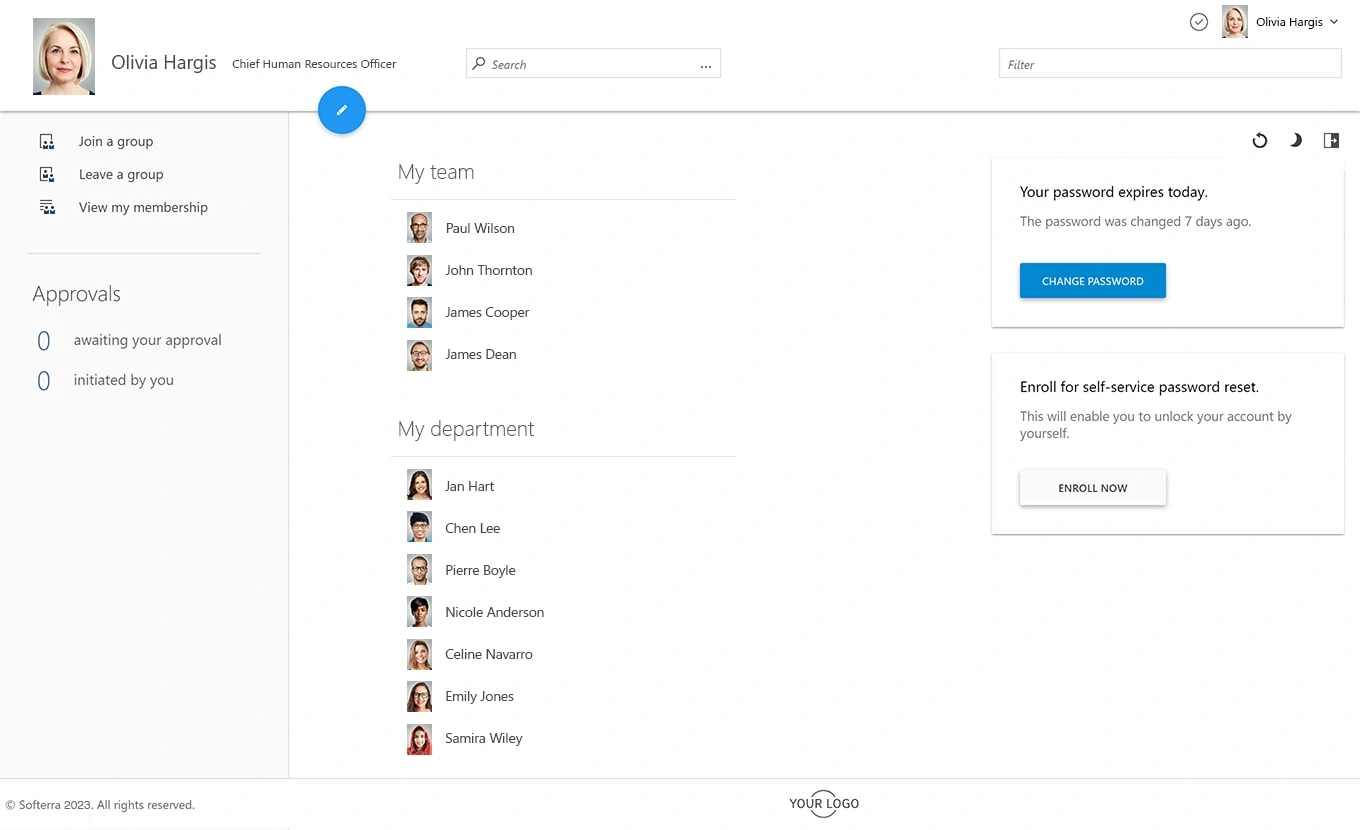Click the Change Password button

(x=1092, y=281)
